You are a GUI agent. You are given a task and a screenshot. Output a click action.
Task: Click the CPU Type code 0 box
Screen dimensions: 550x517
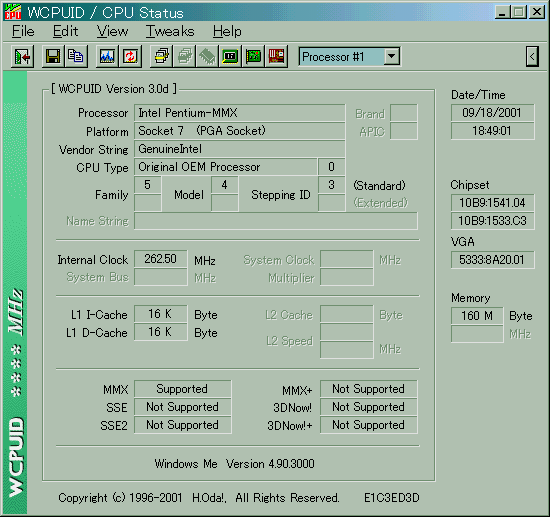point(331,167)
